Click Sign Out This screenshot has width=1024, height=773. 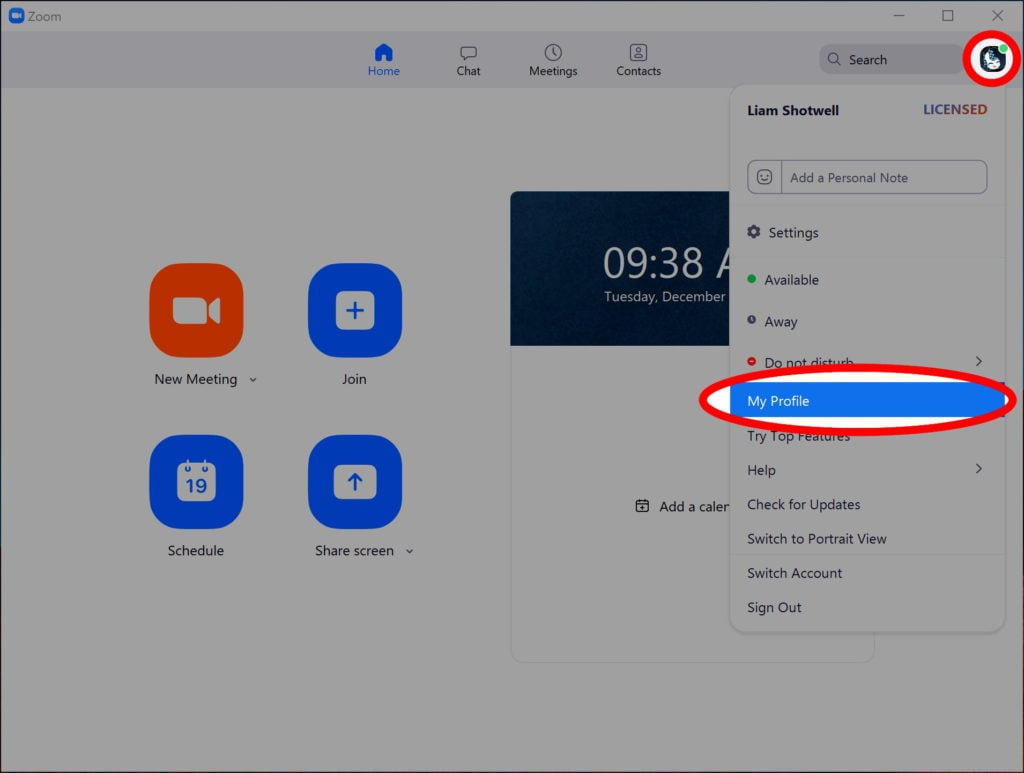pos(867,607)
